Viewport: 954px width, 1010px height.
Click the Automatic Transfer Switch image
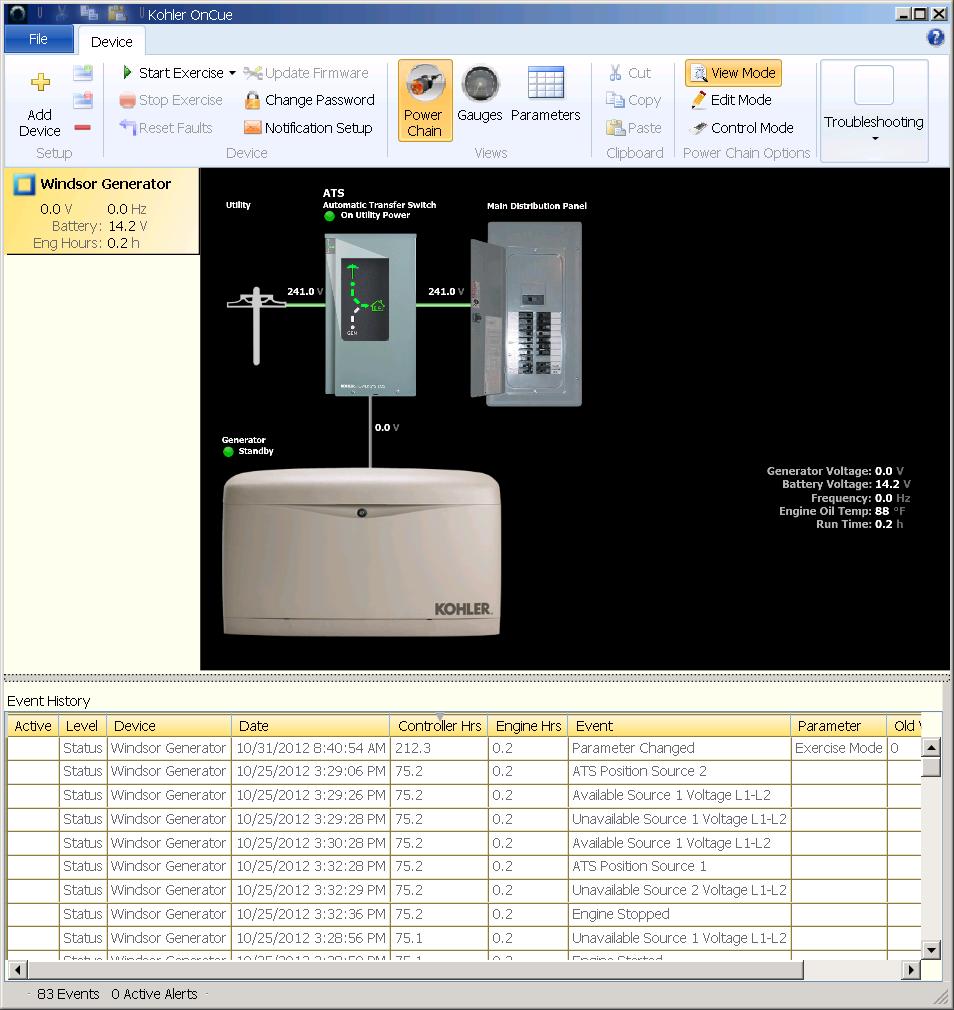click(x=371, y=315)
